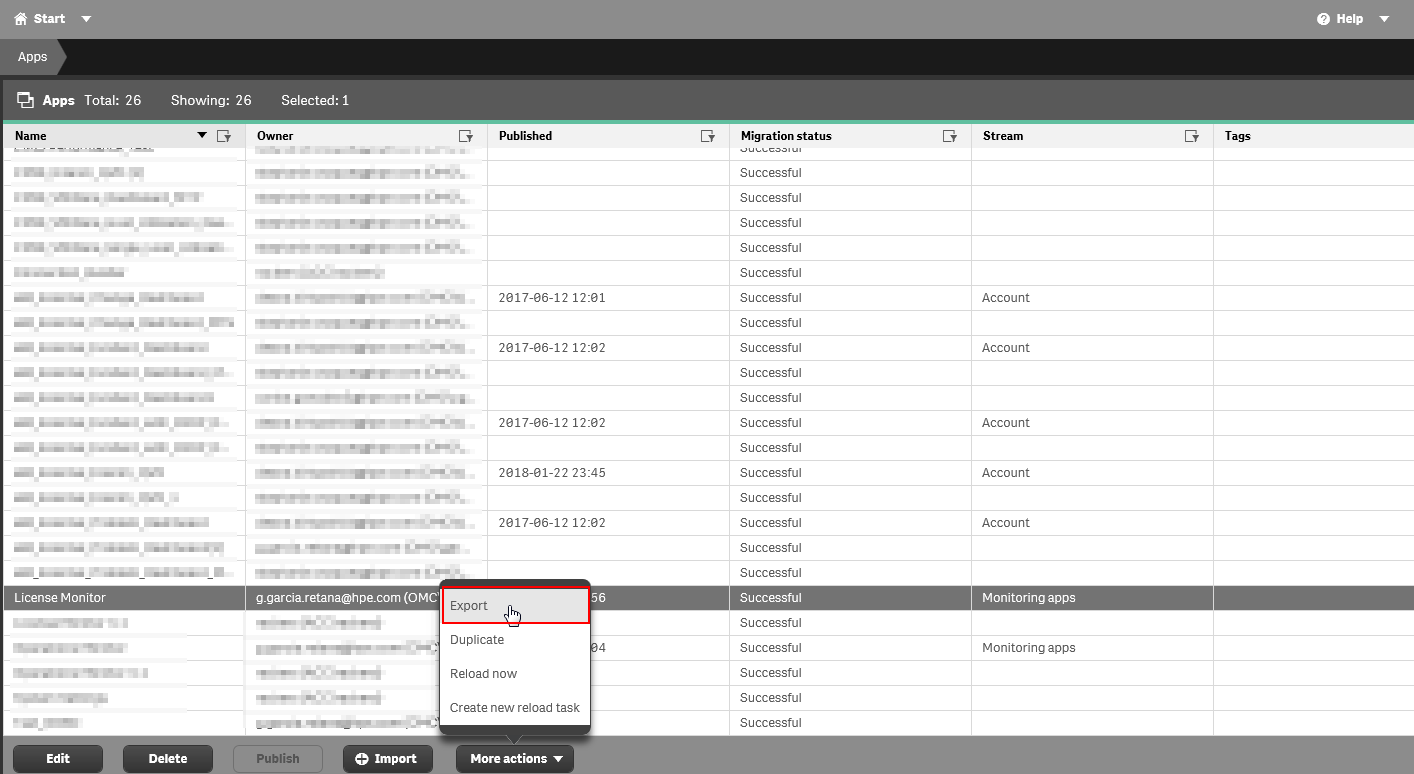The height and width of the screenshot is (774, 1414).
Task: Open filter for the Published column
Action: click(x=708, y=136)
